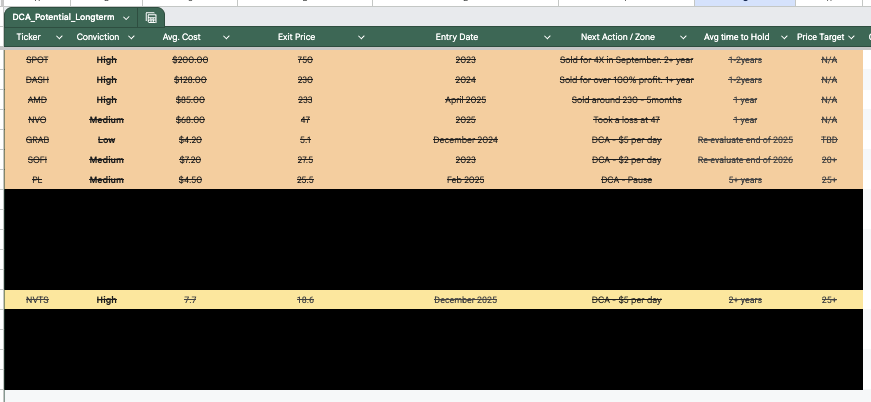Select the SOFI ticker cell
Screen dimensions: 871x402
coord(38,160)
